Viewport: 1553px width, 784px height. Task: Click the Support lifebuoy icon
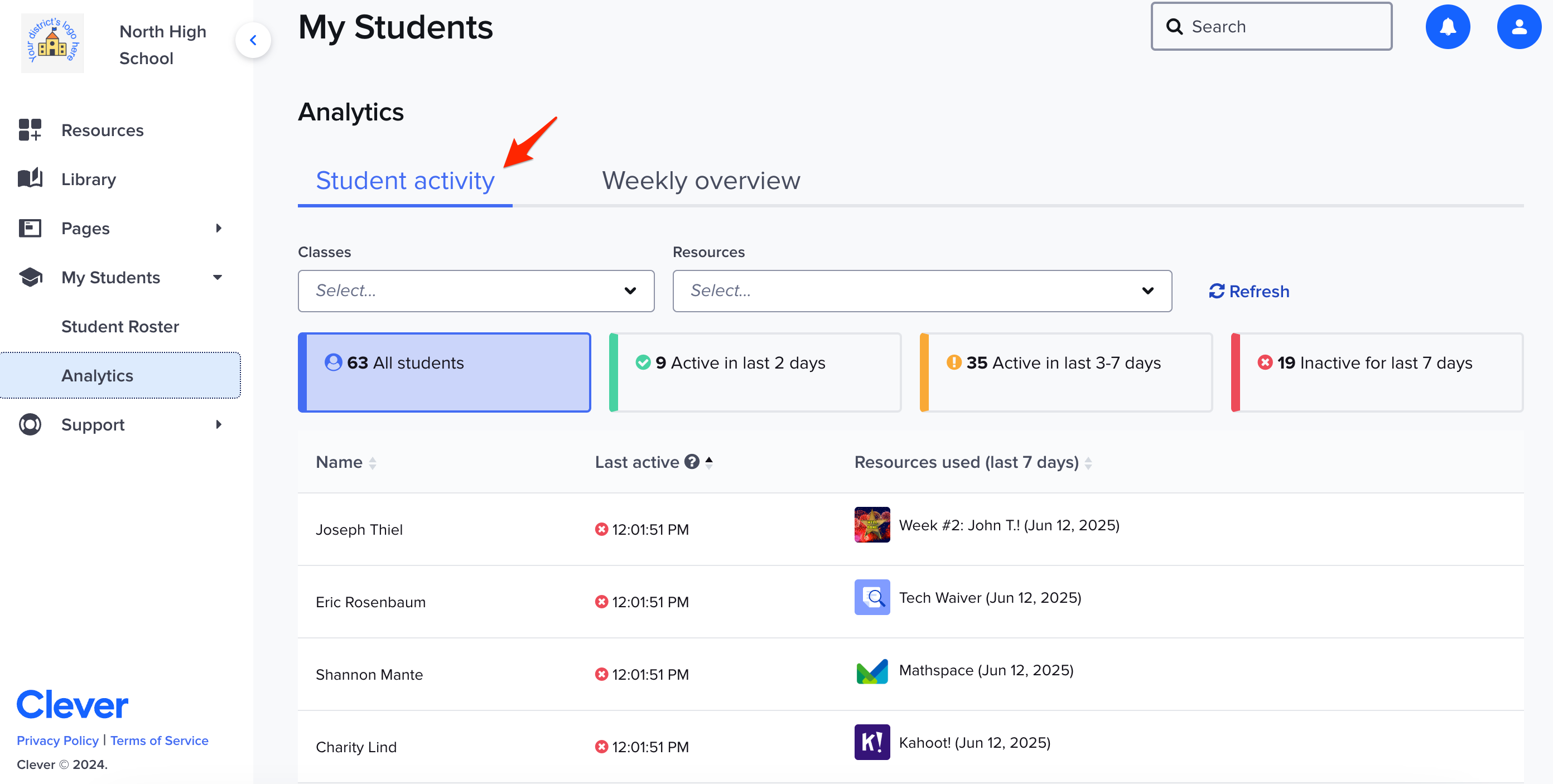[30, 424]
